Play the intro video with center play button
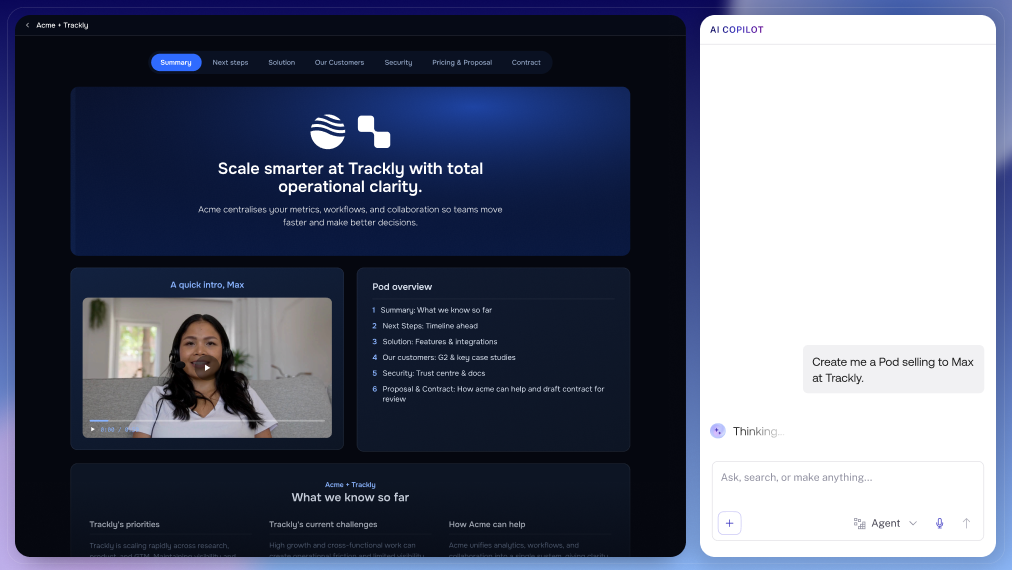This screenshot has height=570, width=1012. [x=207, y=367]
